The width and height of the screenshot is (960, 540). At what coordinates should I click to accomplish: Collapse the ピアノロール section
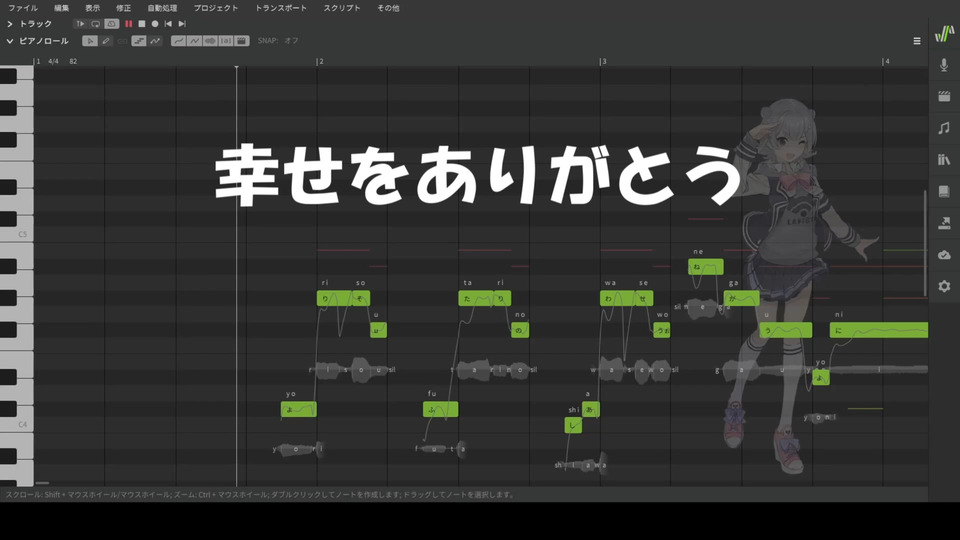pyautogui.click(x=10, y=41)
